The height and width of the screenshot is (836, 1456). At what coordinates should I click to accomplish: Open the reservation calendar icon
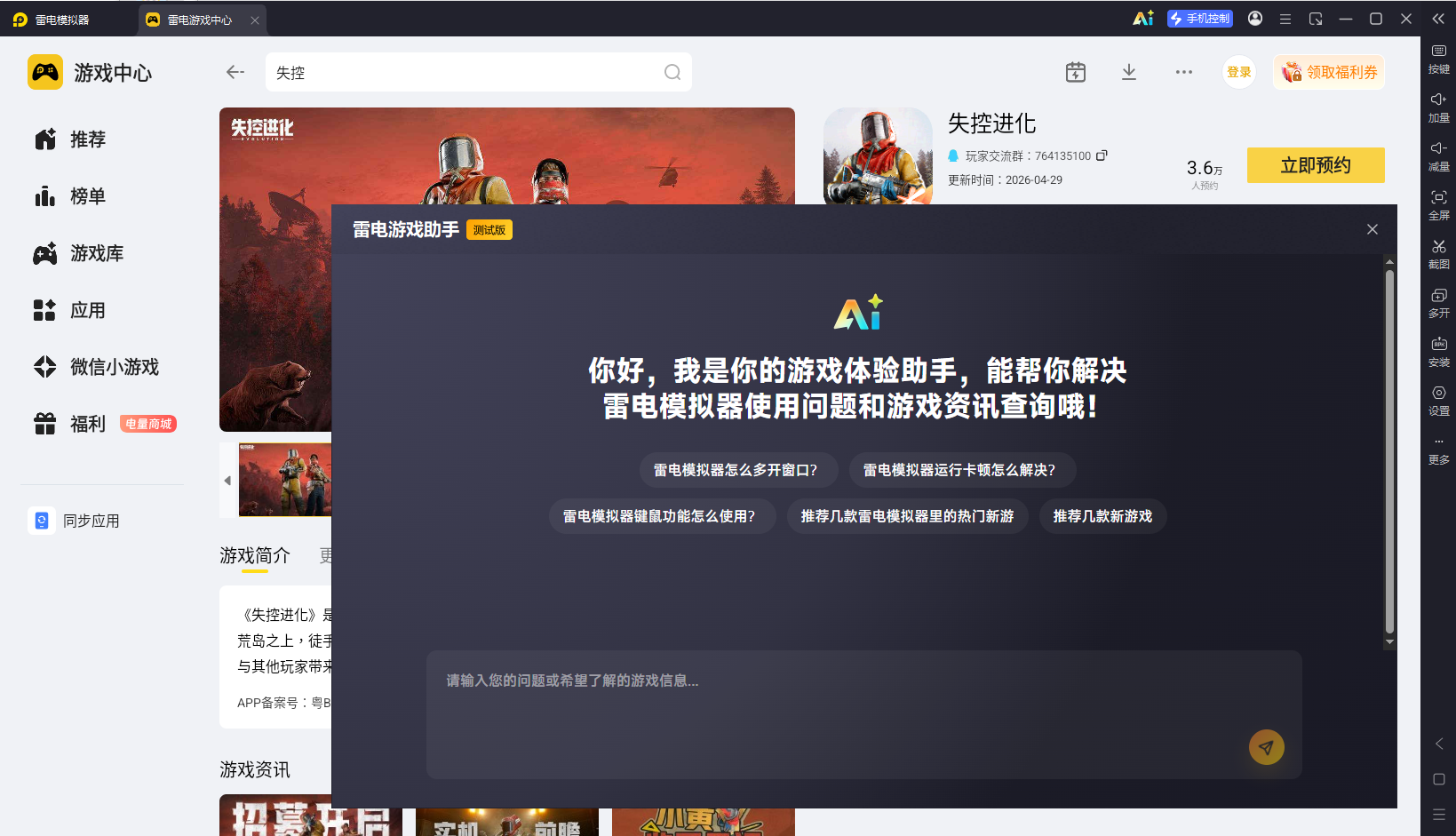point(1076,72)
